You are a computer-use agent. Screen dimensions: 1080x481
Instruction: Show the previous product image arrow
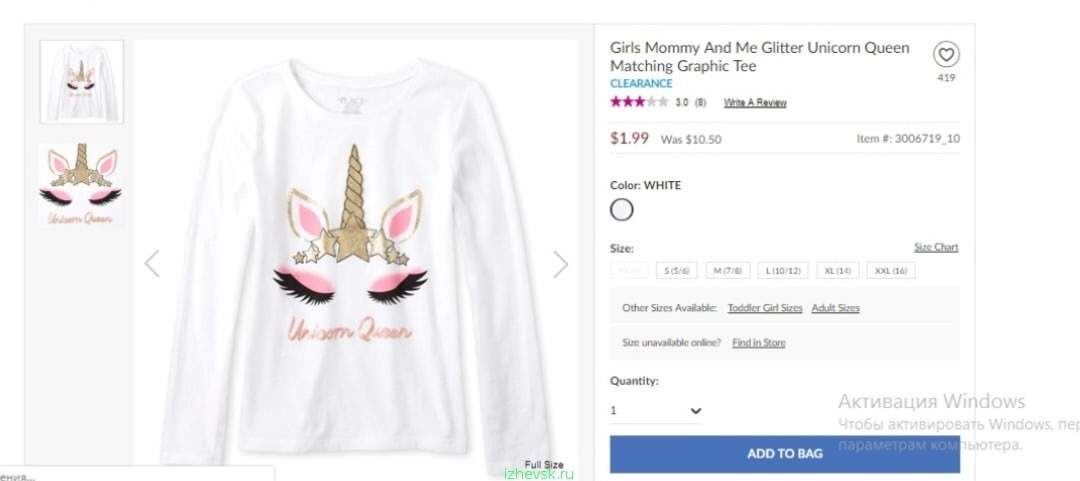click(x=152, y=264)
